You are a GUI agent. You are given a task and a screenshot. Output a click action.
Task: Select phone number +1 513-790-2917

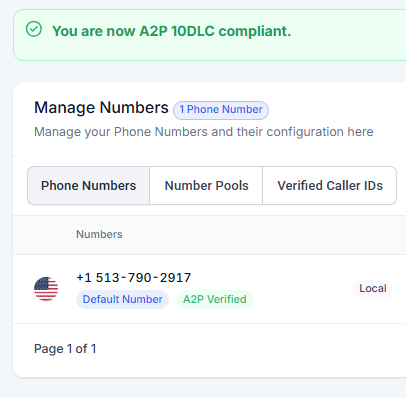click(134, 277)
